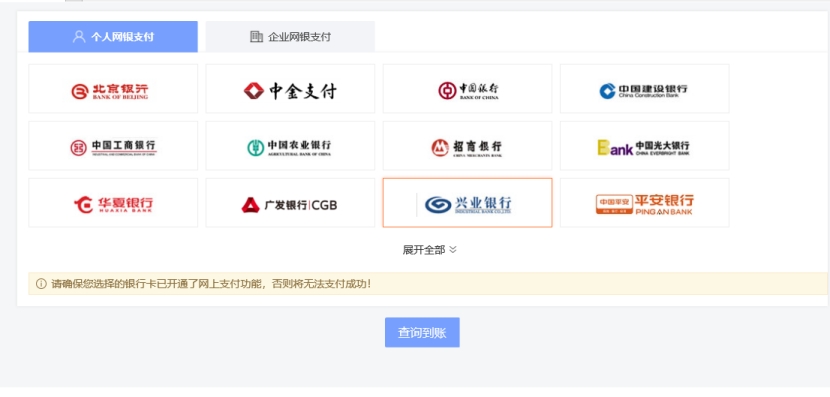The width and height of the screenshot is (830, 397).
Task: Switch to 个人网银支付 tab
Action: click(x=113, y=37)
